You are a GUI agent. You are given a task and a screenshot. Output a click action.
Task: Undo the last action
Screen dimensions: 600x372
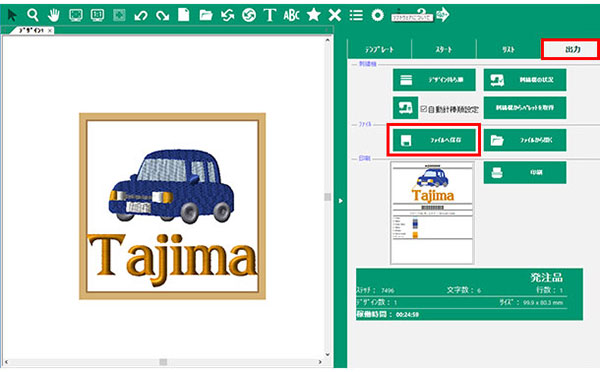[141, 16]
